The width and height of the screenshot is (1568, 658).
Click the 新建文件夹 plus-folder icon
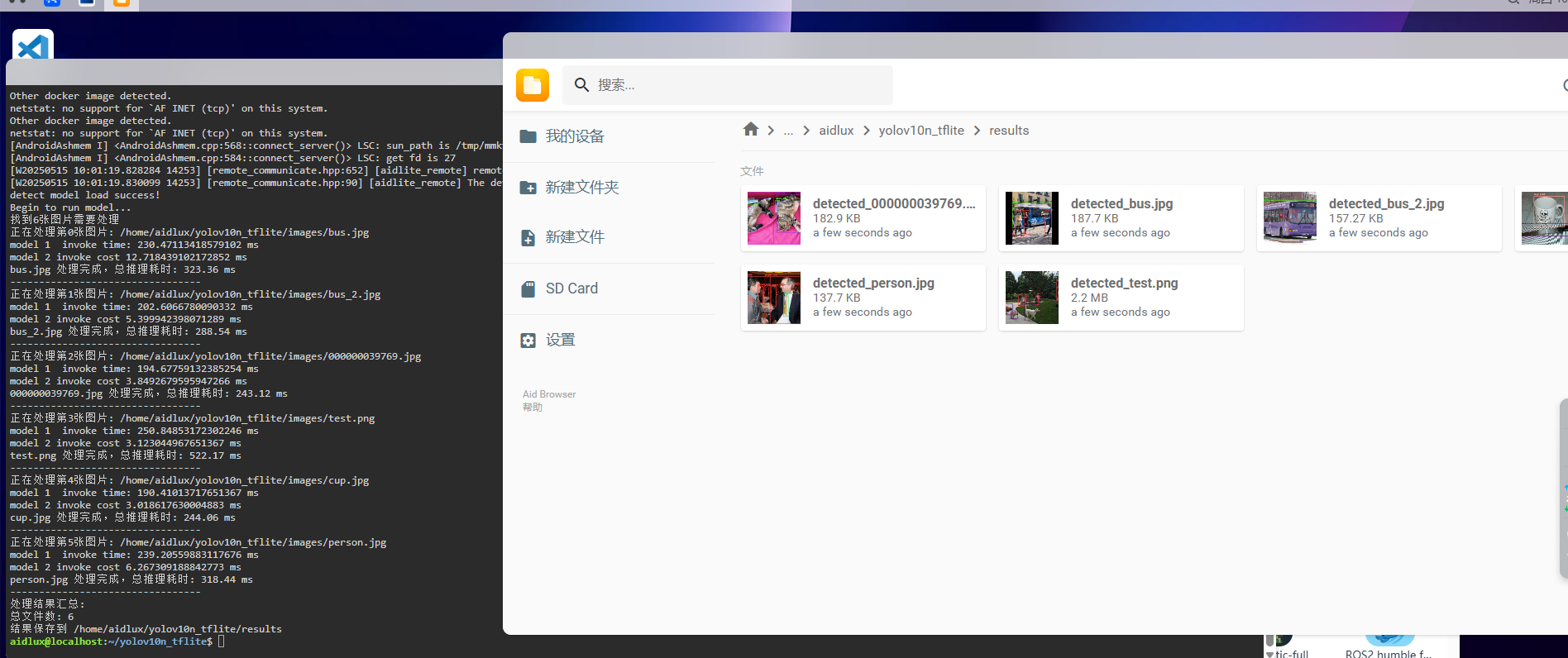coord(528,188)
